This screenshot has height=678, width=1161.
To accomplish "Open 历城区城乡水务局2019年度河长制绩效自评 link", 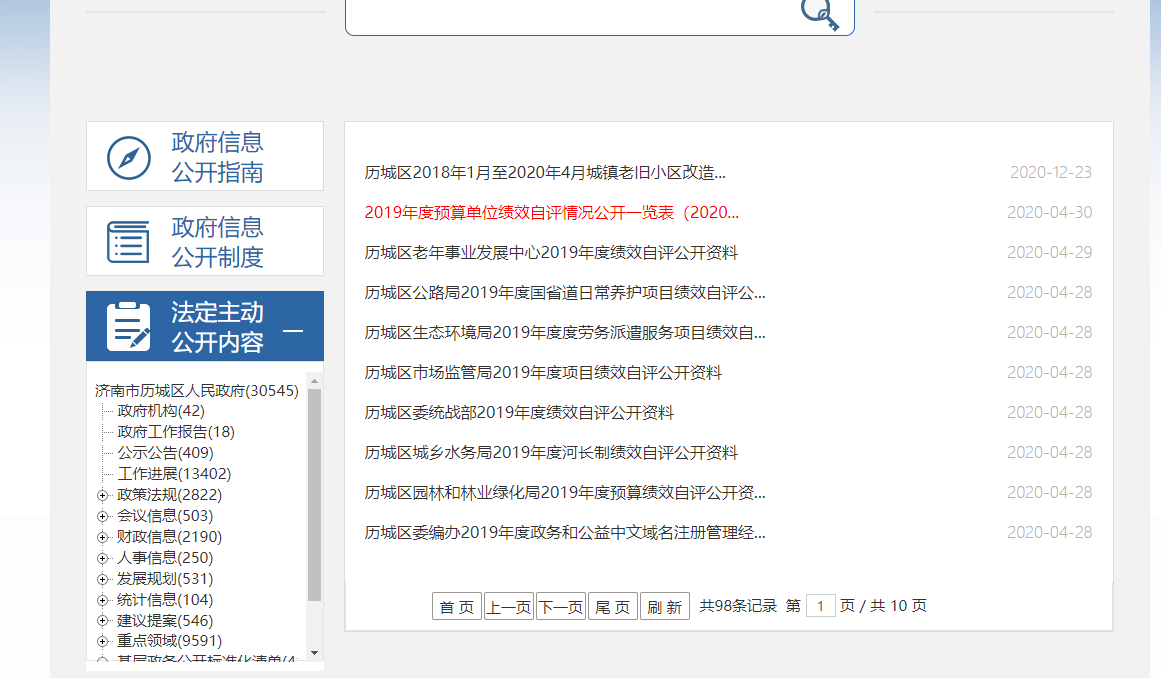I will point(551,452).
